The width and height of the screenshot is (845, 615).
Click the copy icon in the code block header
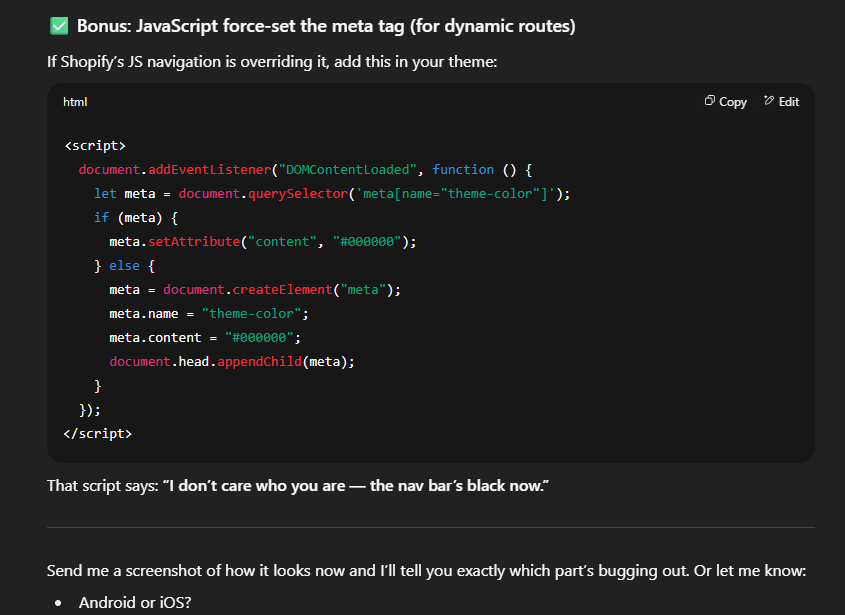(710, 101)
